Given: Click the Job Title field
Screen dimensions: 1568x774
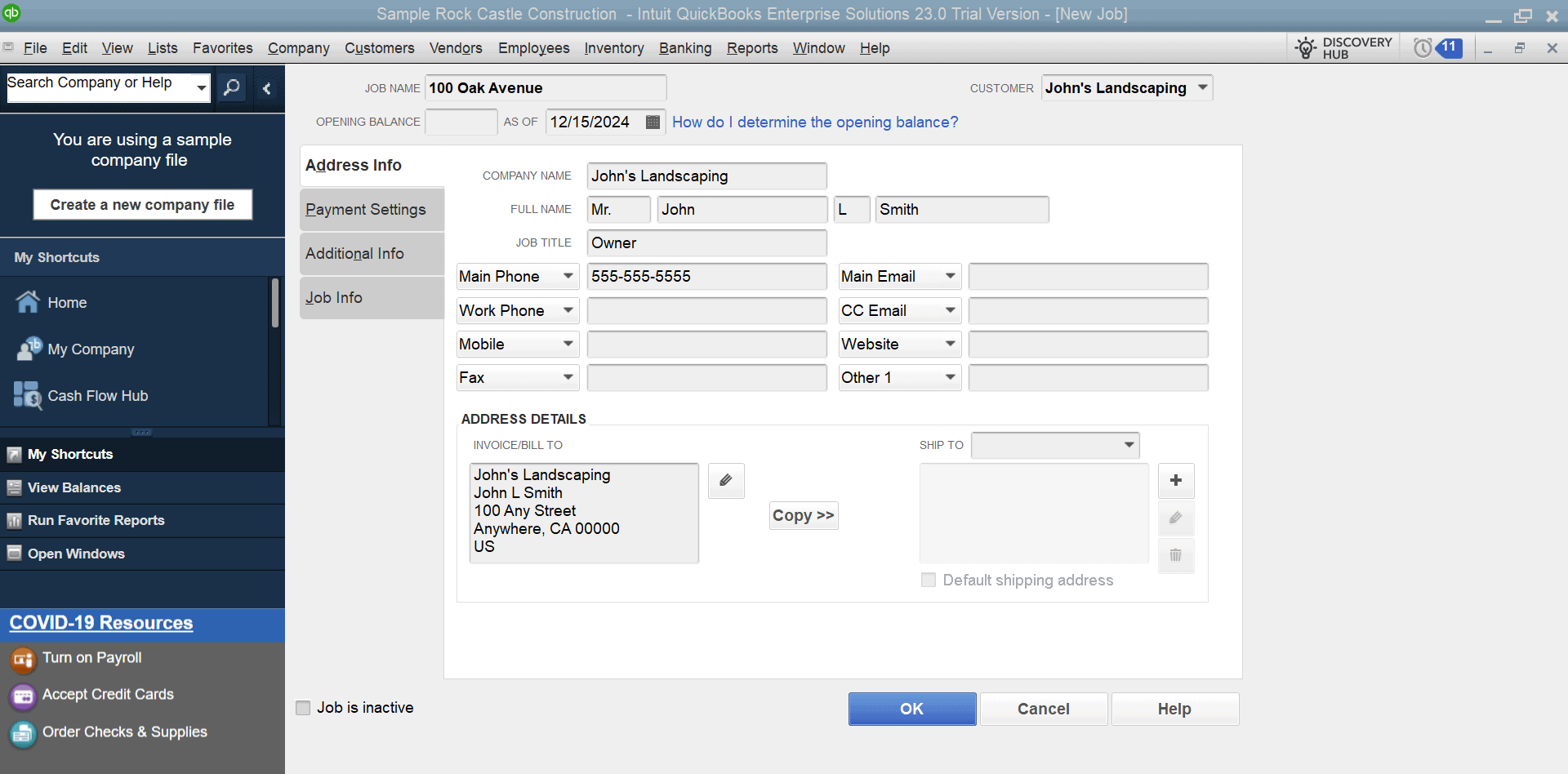Looking at the screenshot, I should tap(707, 243).
